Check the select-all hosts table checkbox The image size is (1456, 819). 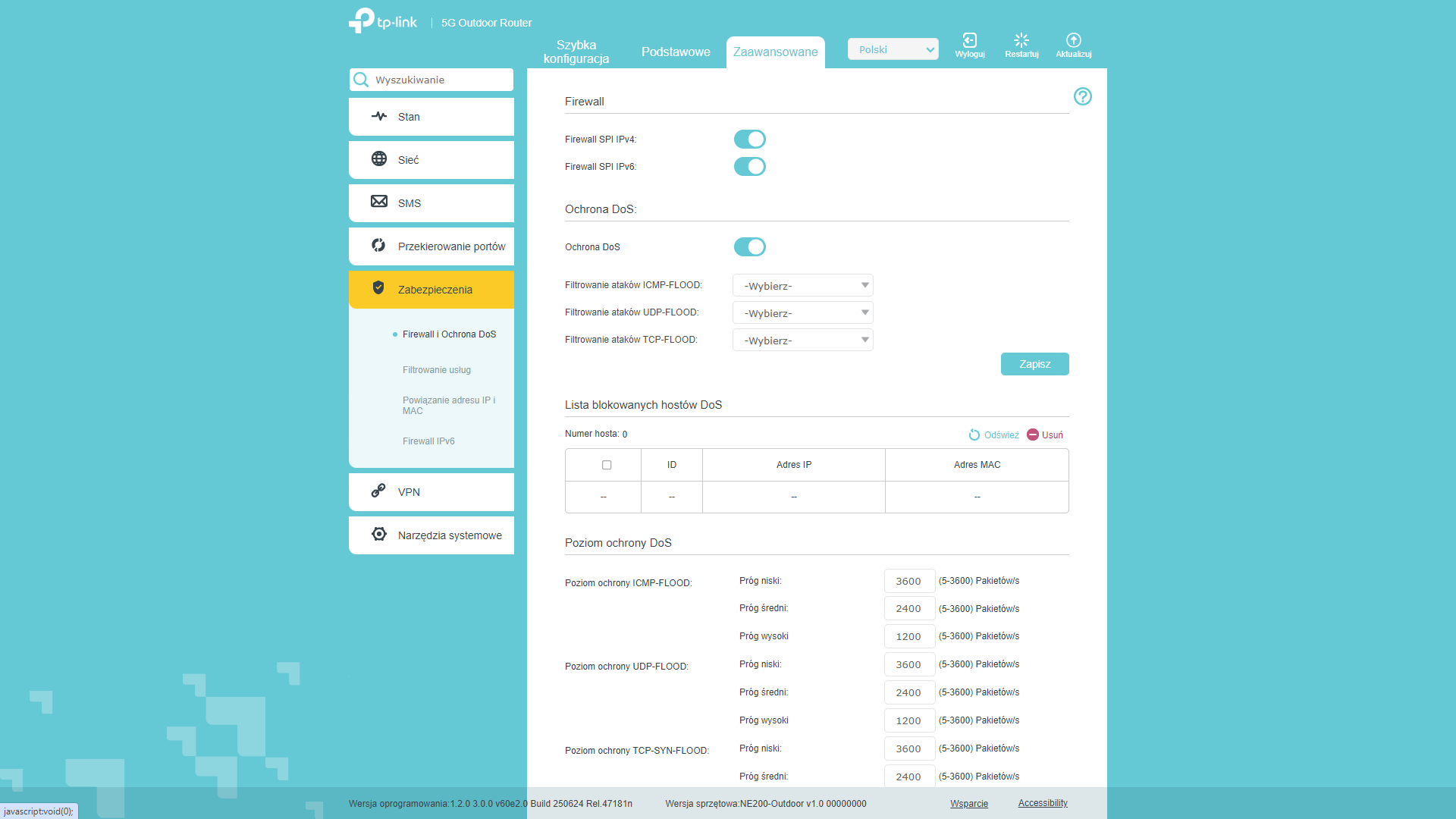(x=607, y=465)
